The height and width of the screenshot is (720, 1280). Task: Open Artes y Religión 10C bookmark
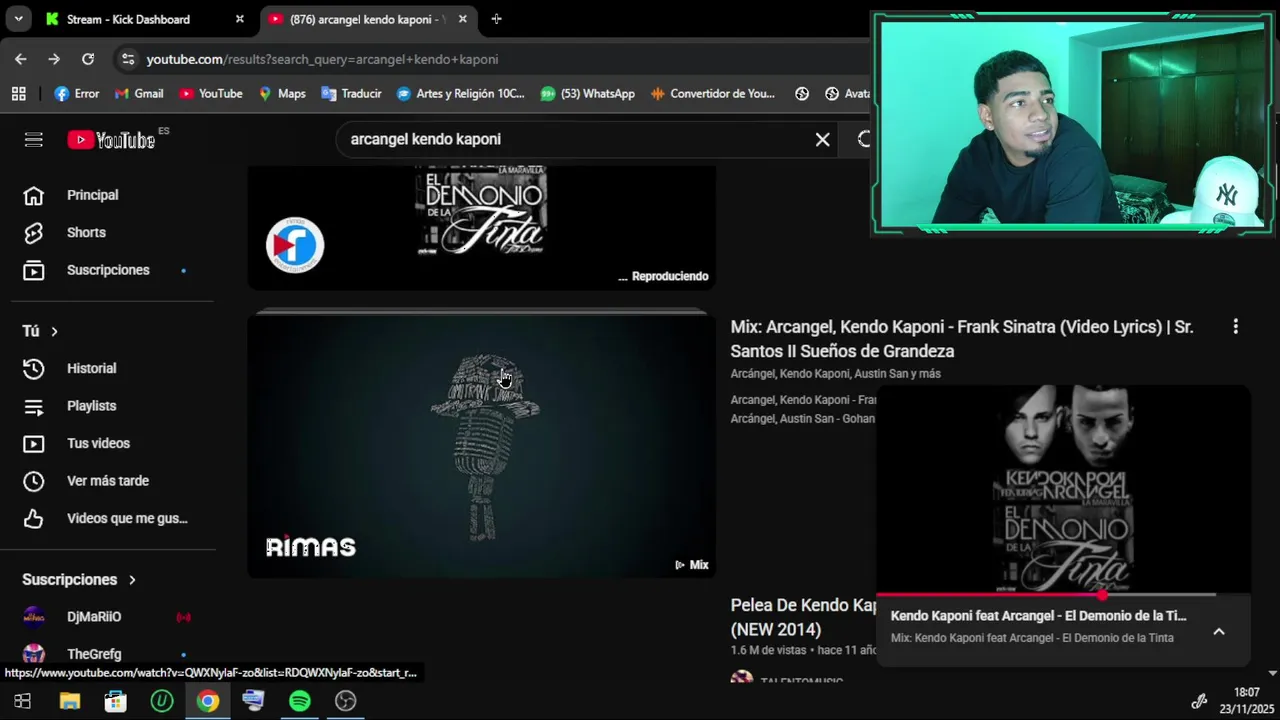(461, 93)
